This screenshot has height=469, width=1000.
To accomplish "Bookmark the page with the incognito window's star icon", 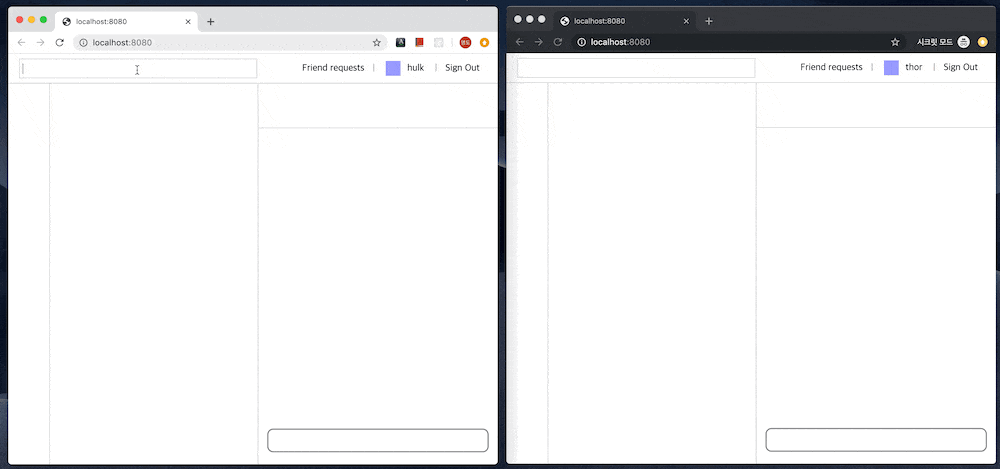I will click(x=895, y=42).
